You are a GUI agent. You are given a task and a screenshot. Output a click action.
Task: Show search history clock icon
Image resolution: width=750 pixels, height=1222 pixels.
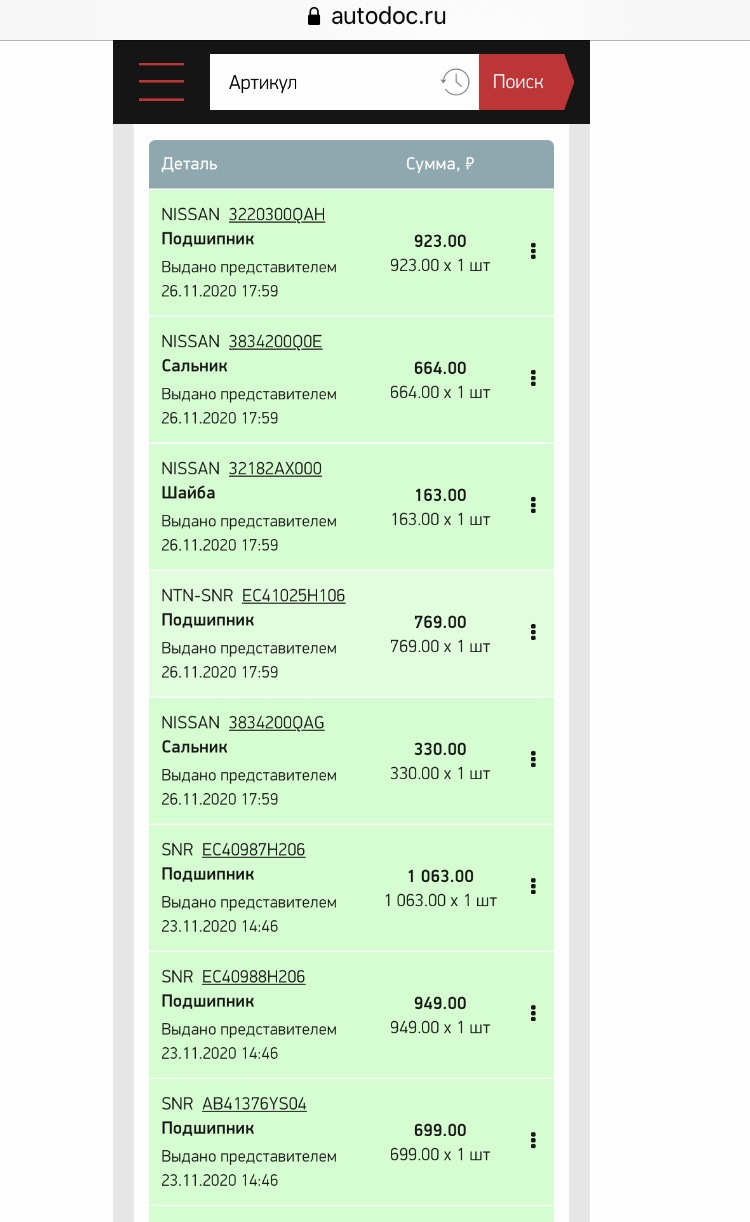point(455,82)
